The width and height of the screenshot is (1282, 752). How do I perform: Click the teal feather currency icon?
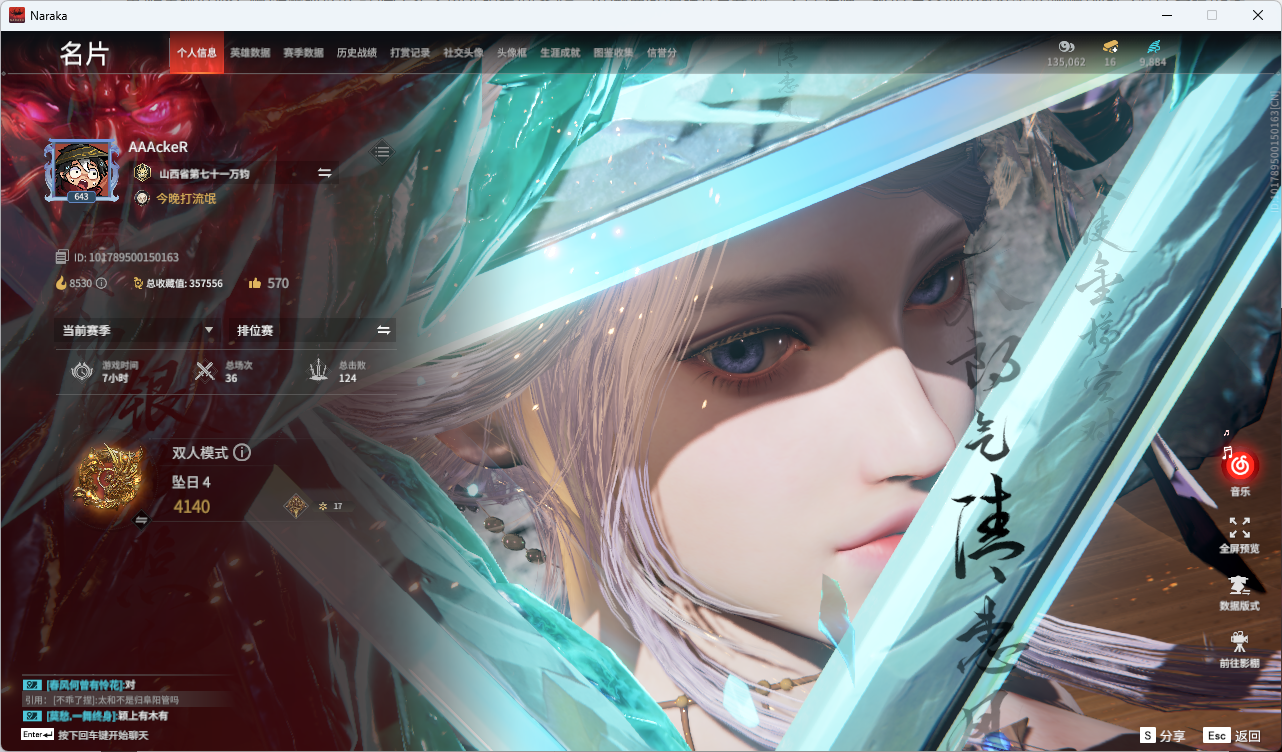point(1153,46)
